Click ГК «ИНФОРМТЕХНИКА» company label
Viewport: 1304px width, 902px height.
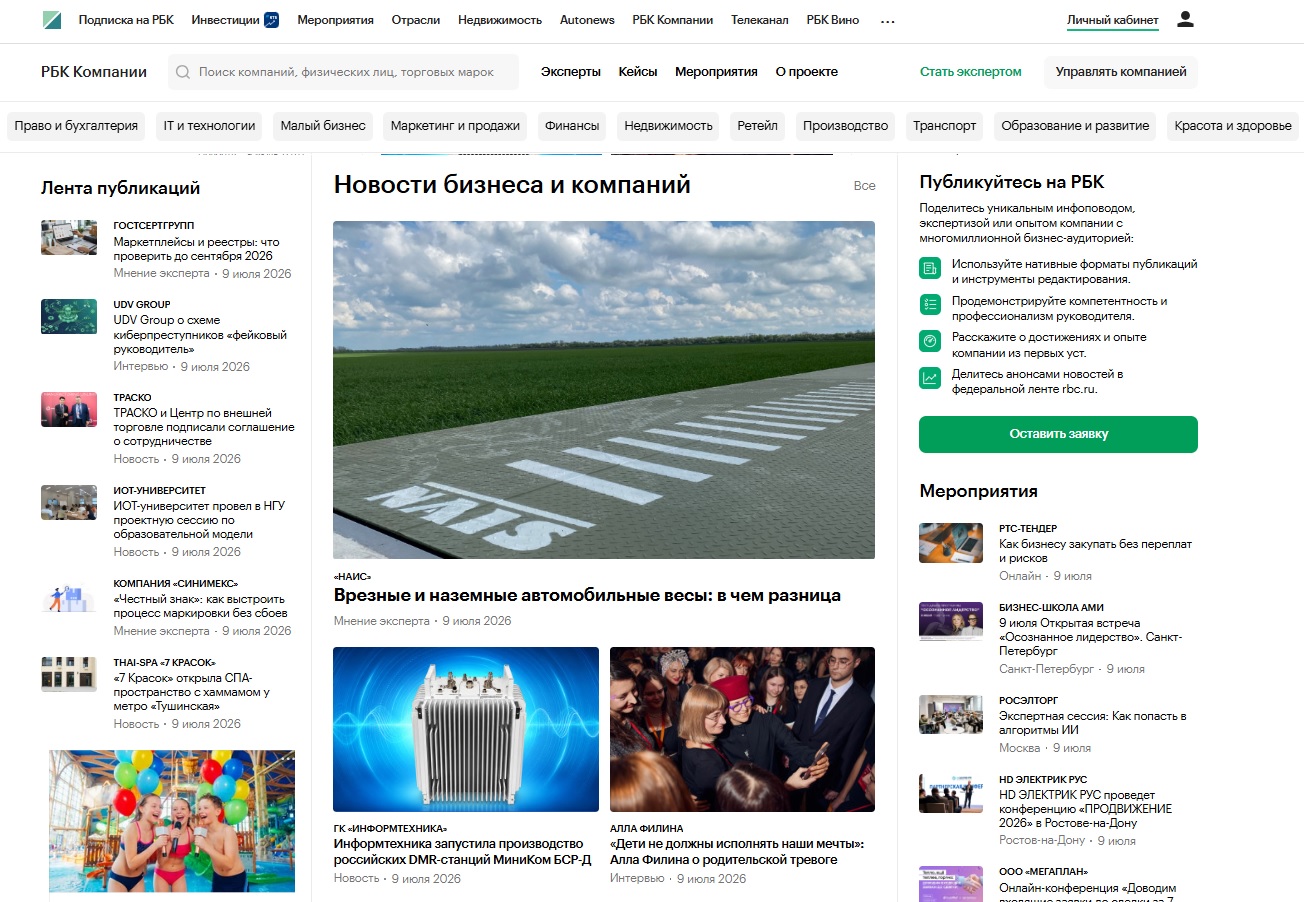[391, 828]
